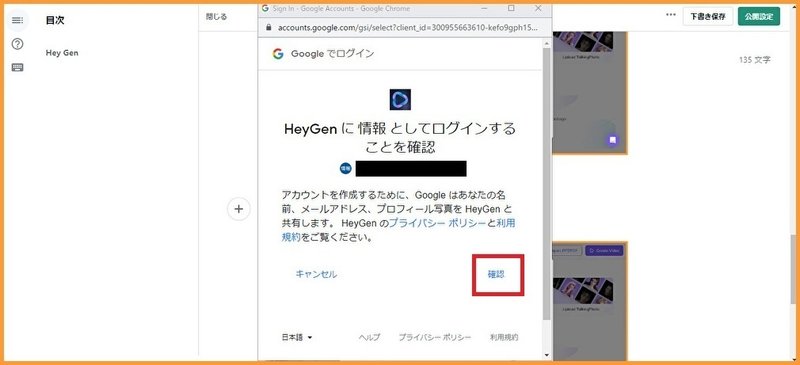Click the 確認 button in the Google dialog

[x=496, y=274]
